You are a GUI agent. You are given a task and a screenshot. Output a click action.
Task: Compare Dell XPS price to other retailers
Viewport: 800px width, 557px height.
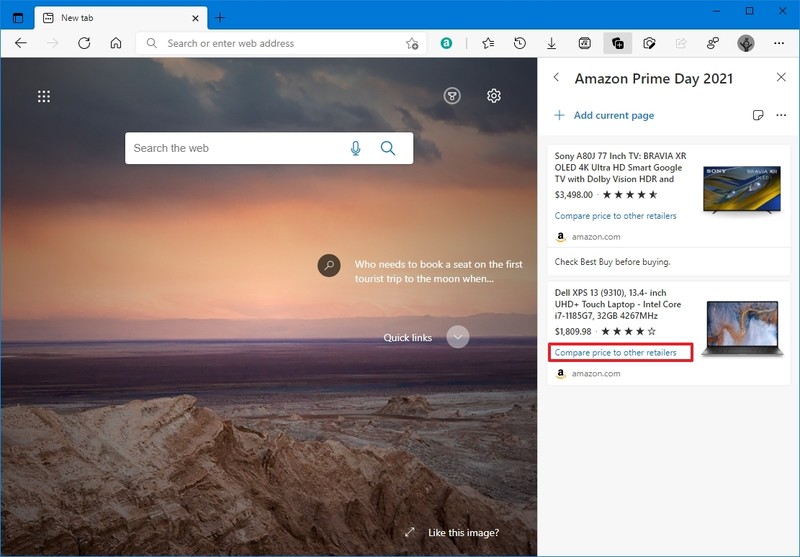pos(615,352)
